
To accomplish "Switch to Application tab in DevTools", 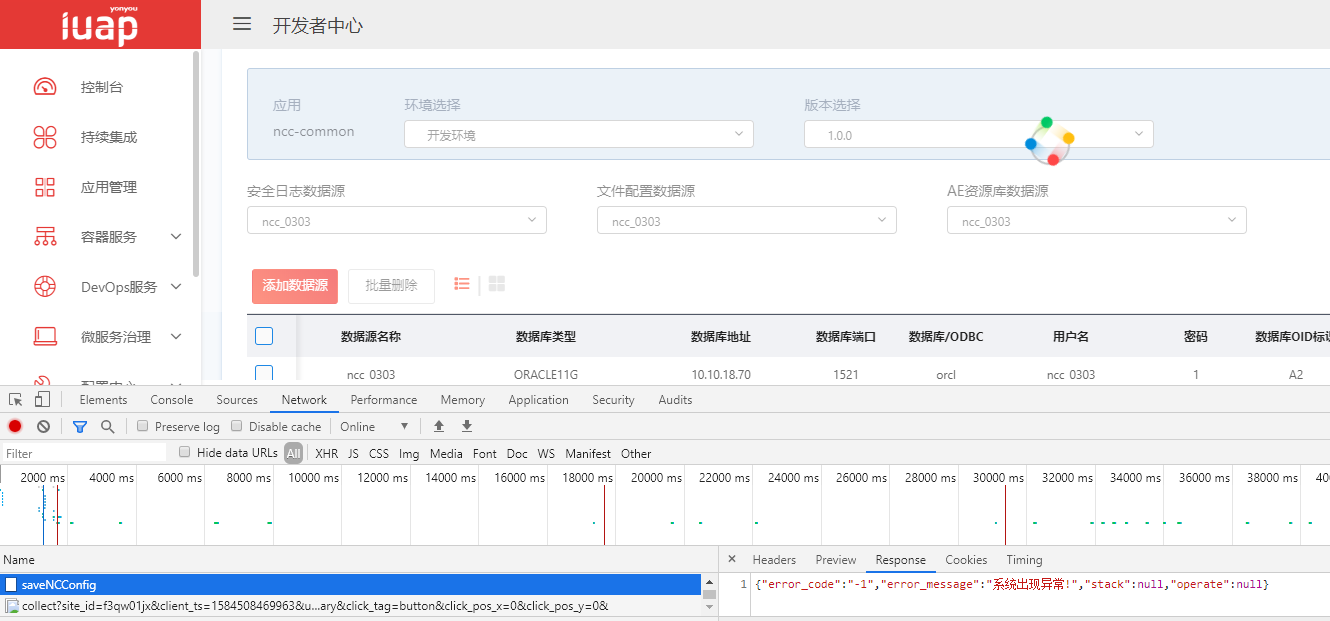I will click(x=538, y=400).
